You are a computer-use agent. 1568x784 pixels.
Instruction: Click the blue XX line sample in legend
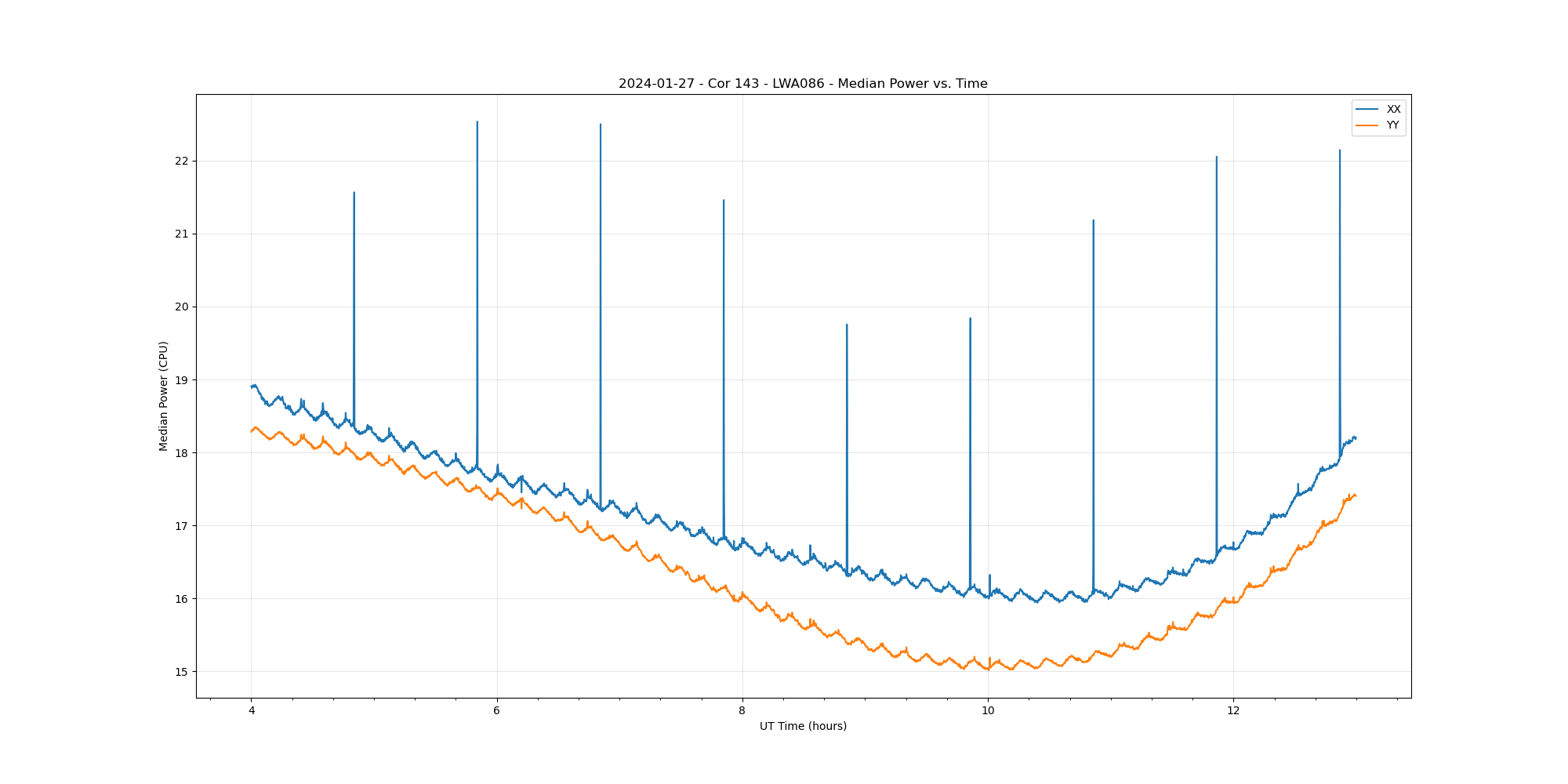pos(1367,110)
